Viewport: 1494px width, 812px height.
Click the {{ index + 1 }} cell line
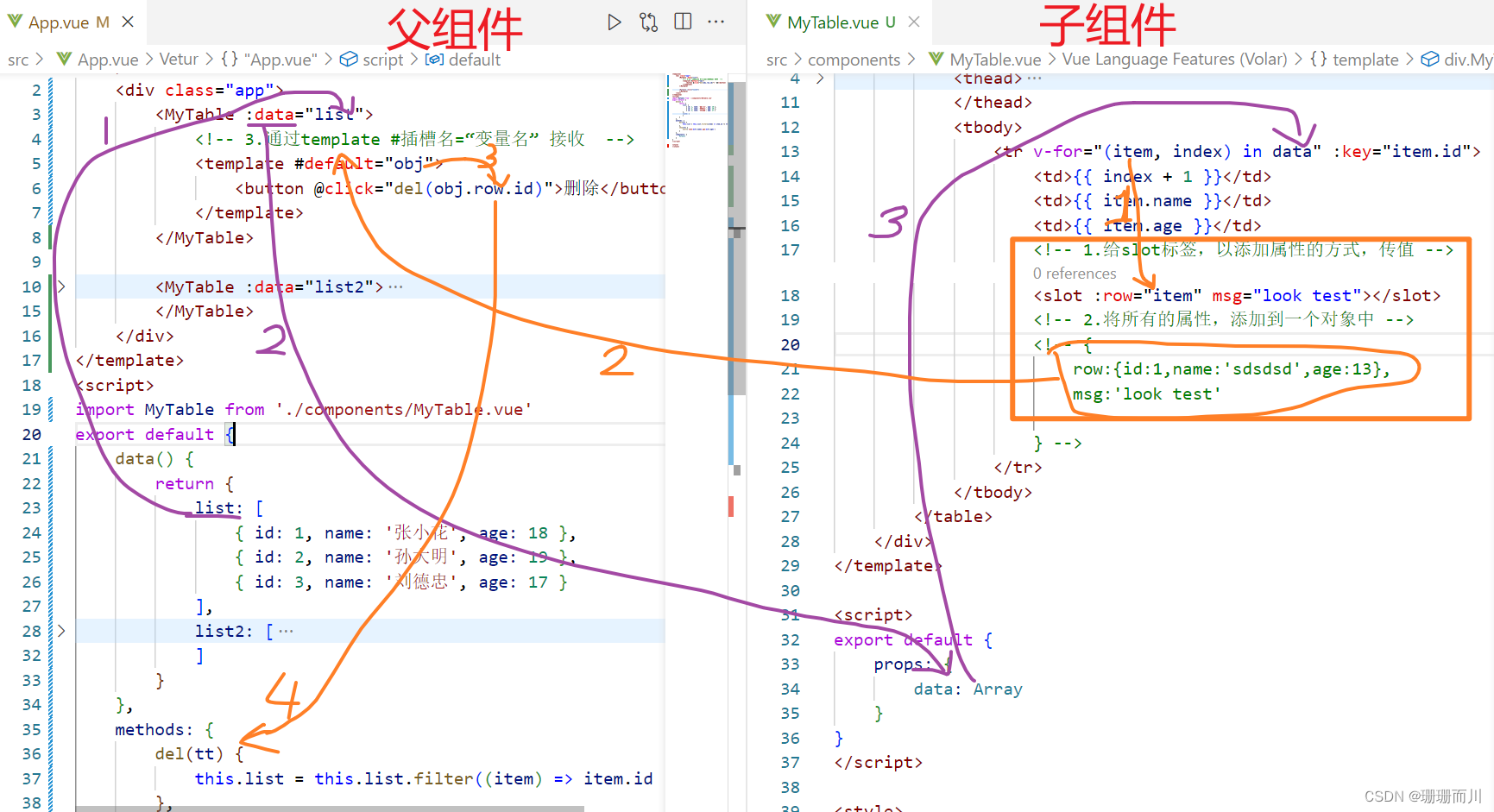pyautogui.click(x=1152, y=176)
